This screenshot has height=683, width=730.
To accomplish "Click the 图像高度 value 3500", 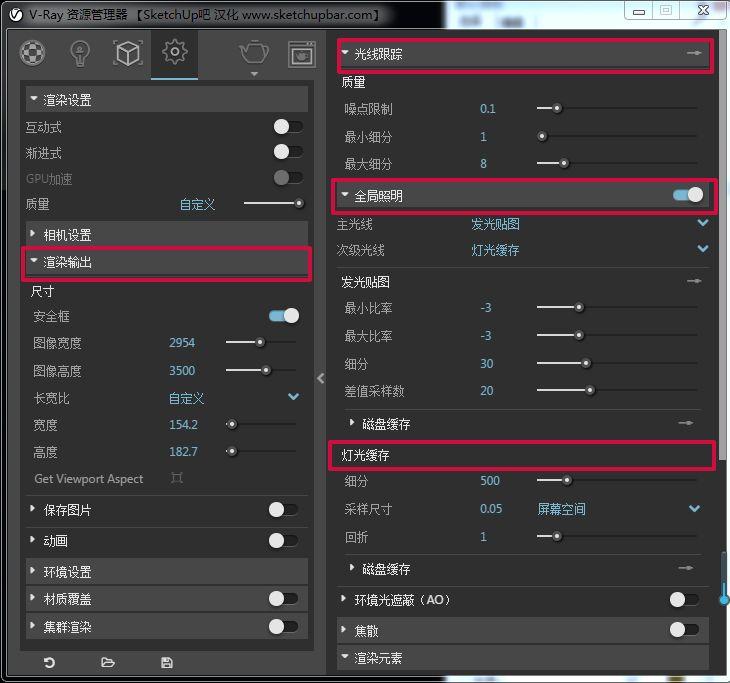I will 182,371.
